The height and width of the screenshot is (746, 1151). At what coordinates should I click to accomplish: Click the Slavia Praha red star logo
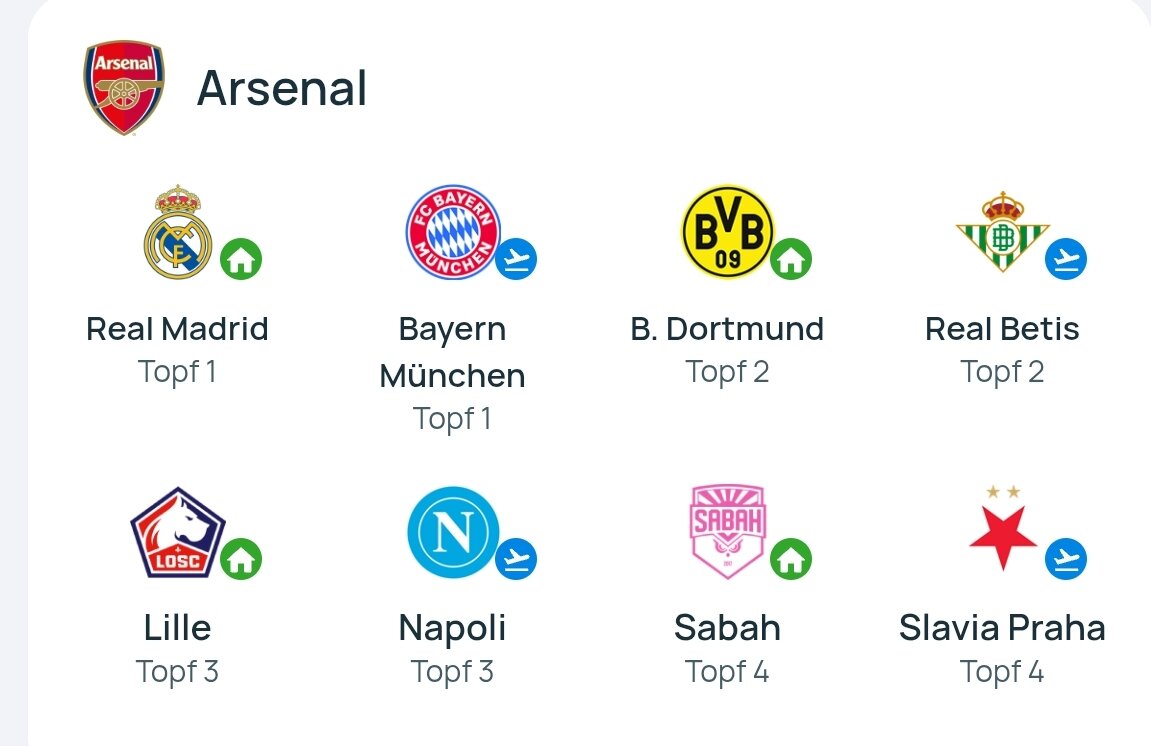coord(1003,529)
